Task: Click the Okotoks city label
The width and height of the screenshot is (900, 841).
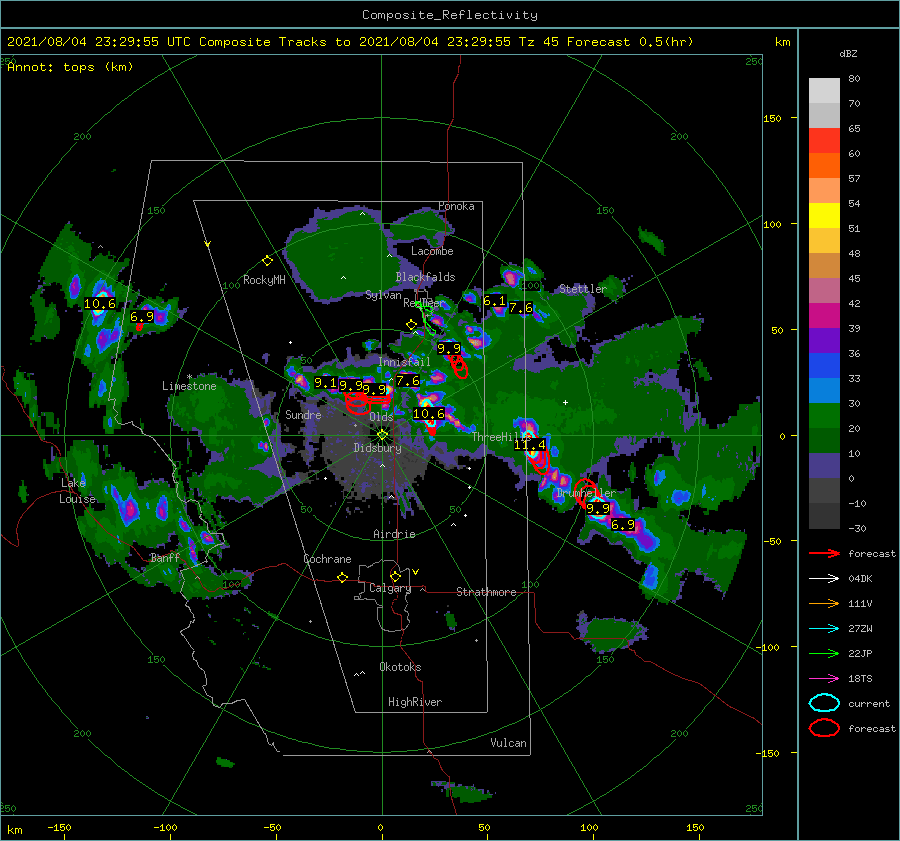Action: [400, 666]
